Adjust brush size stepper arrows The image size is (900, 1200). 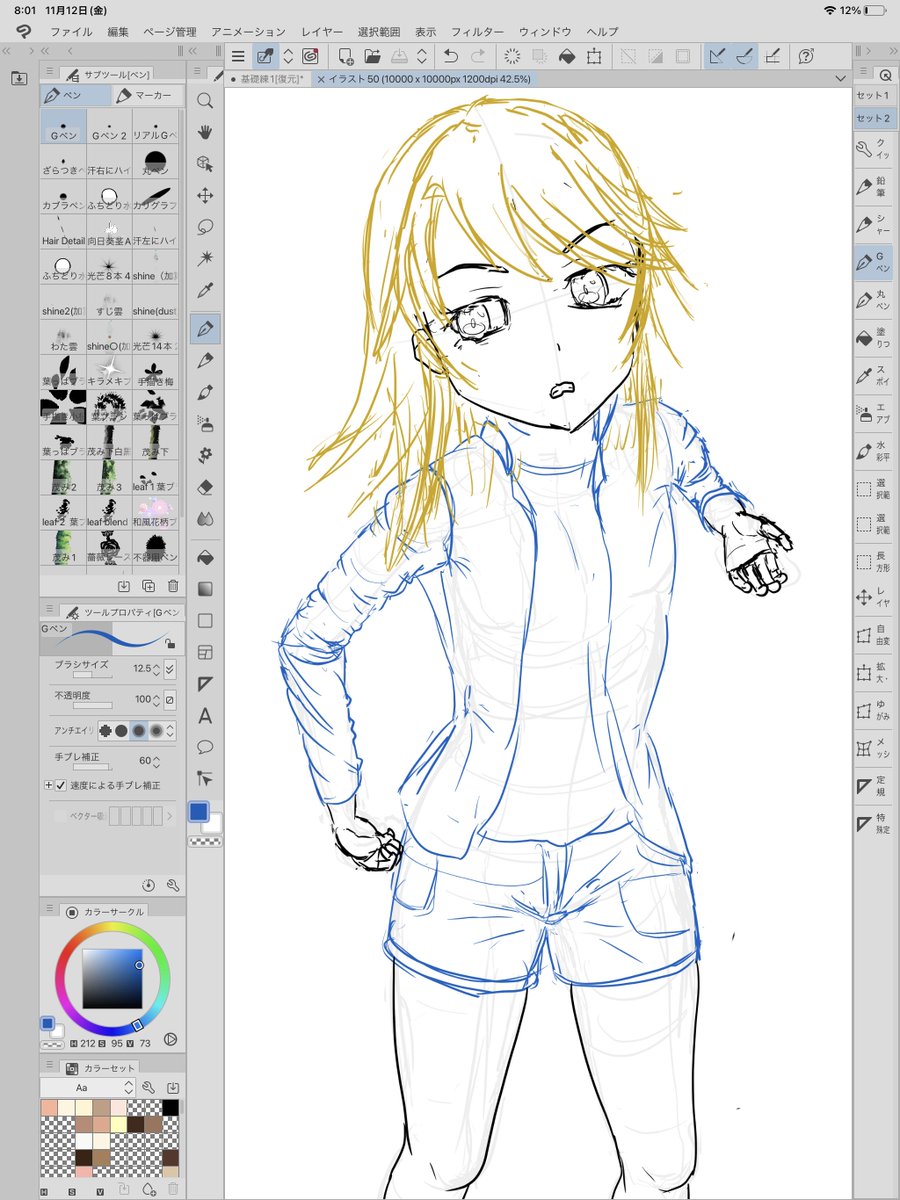pyautogui.click(x=157, y=668)
